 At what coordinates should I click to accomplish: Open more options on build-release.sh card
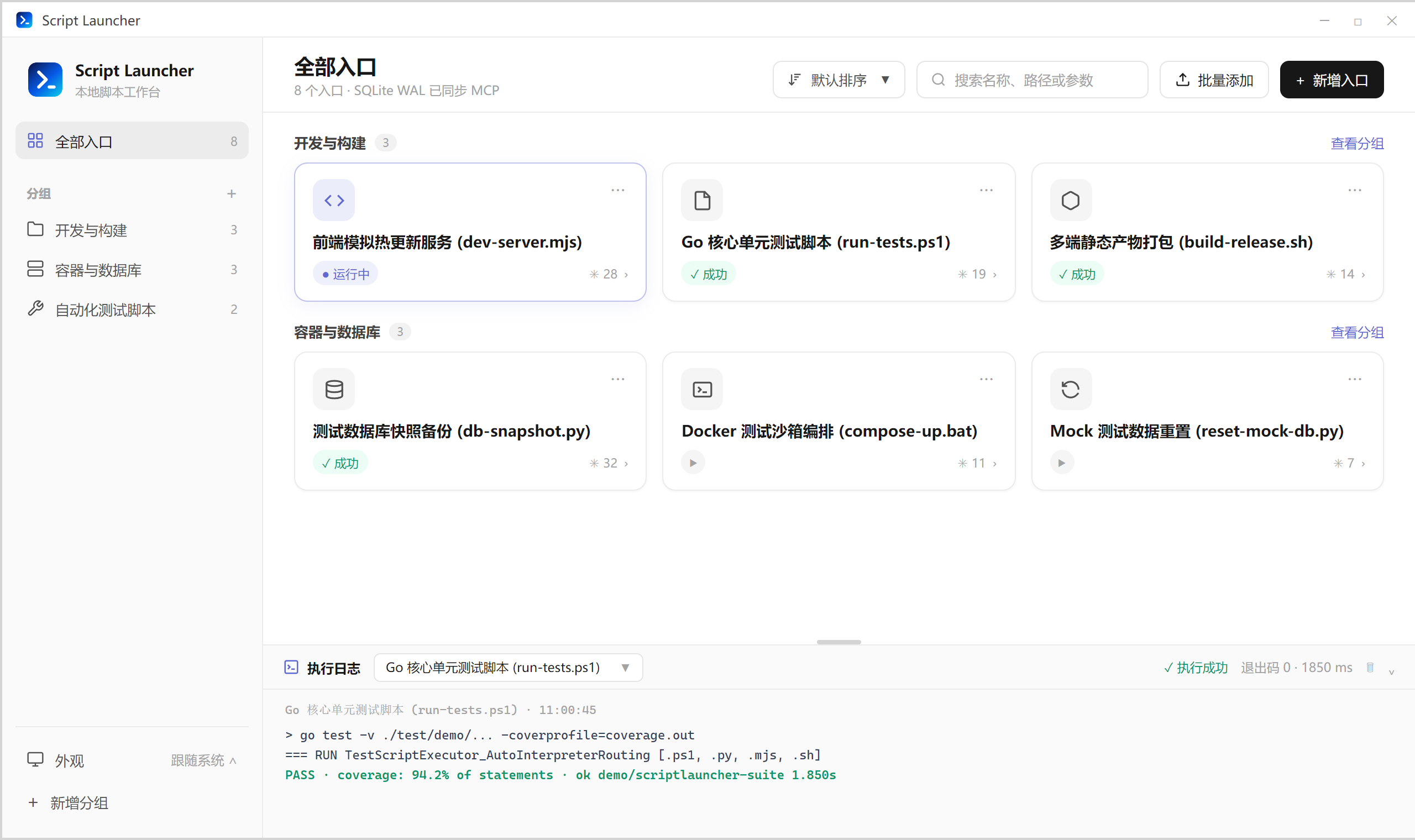click(x=1354, y=191)
